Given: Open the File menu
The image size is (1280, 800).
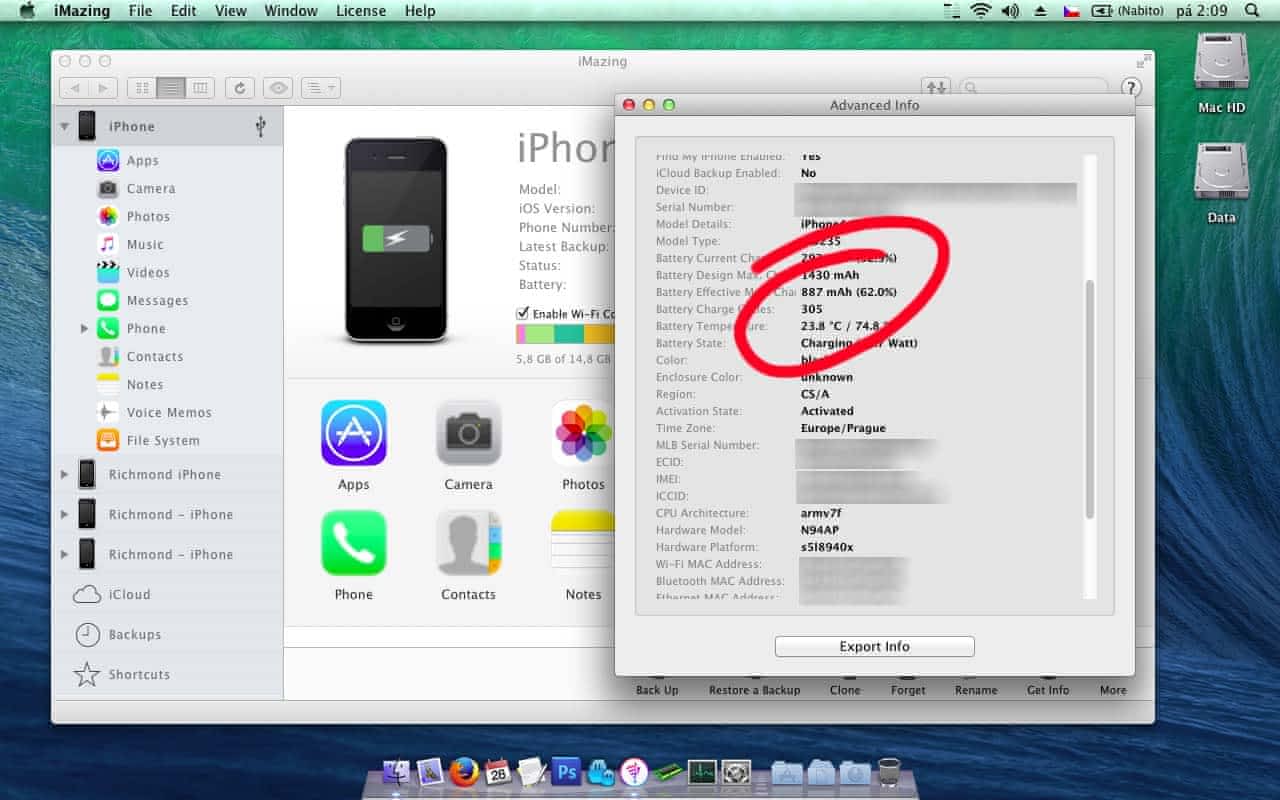Looking at the screenshot, I should click(x=141, y=11).
